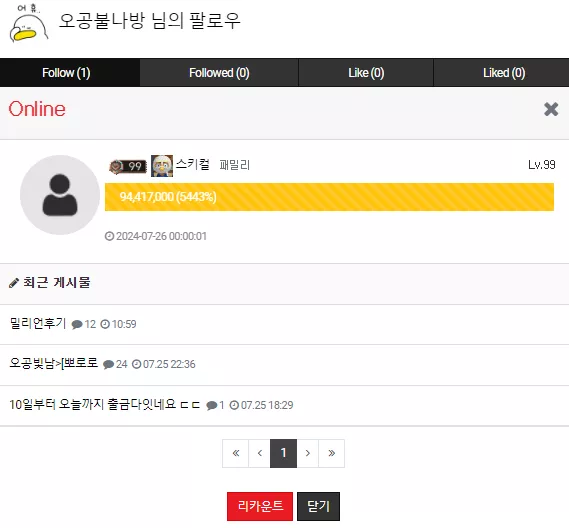Open the post 10일부터 오늘까지 출금다잇네요

point(105,404)
